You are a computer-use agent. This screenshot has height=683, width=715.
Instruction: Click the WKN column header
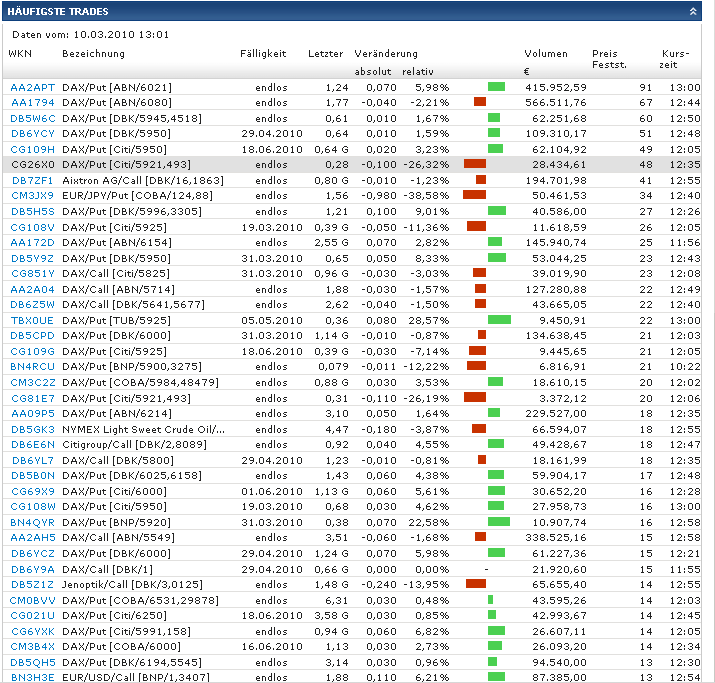20,54
